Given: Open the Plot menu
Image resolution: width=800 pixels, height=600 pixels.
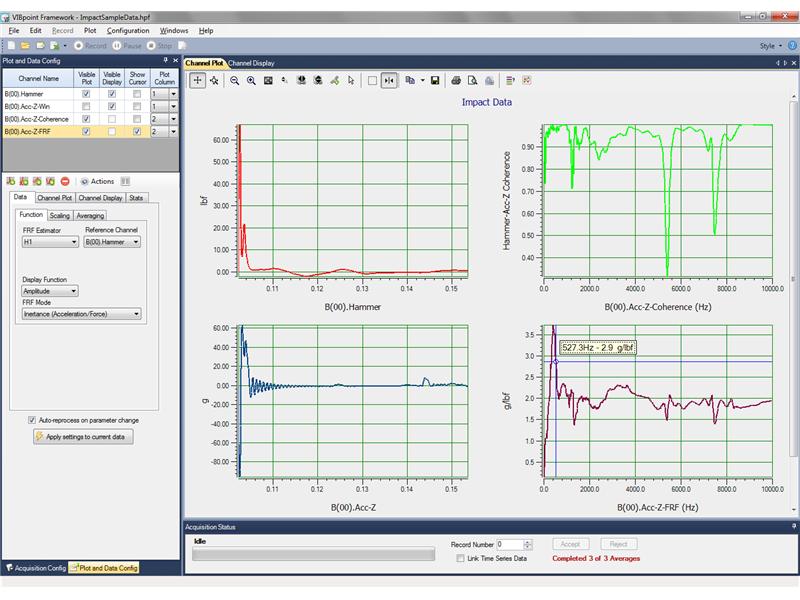Looking at the screenshot, I should pos(90,31).
